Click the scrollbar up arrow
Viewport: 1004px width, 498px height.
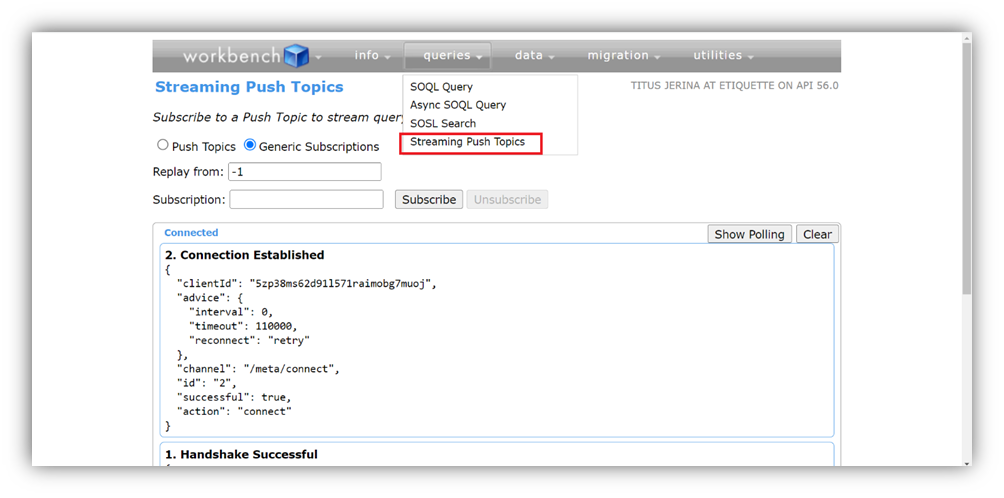(x=967, y=38)
